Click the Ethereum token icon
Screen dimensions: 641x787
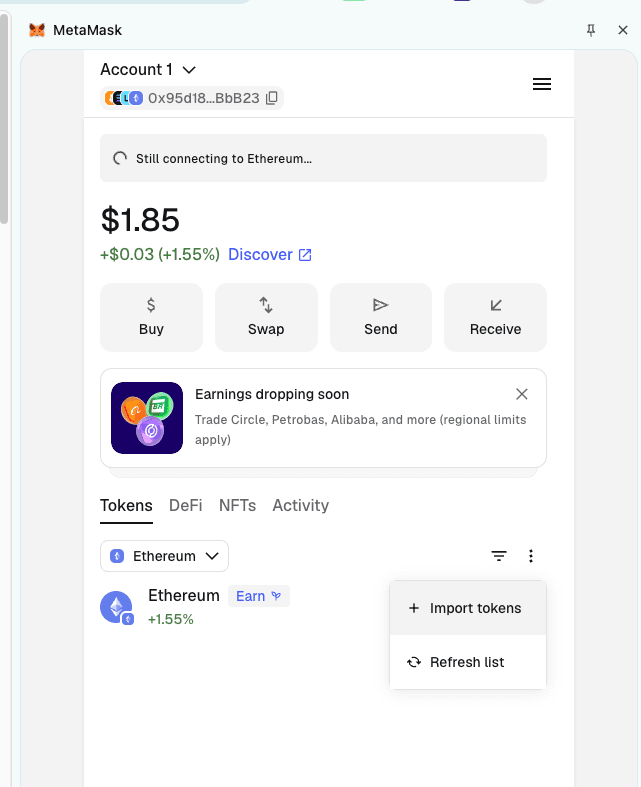pyautogui.click(x=116, y=607)
